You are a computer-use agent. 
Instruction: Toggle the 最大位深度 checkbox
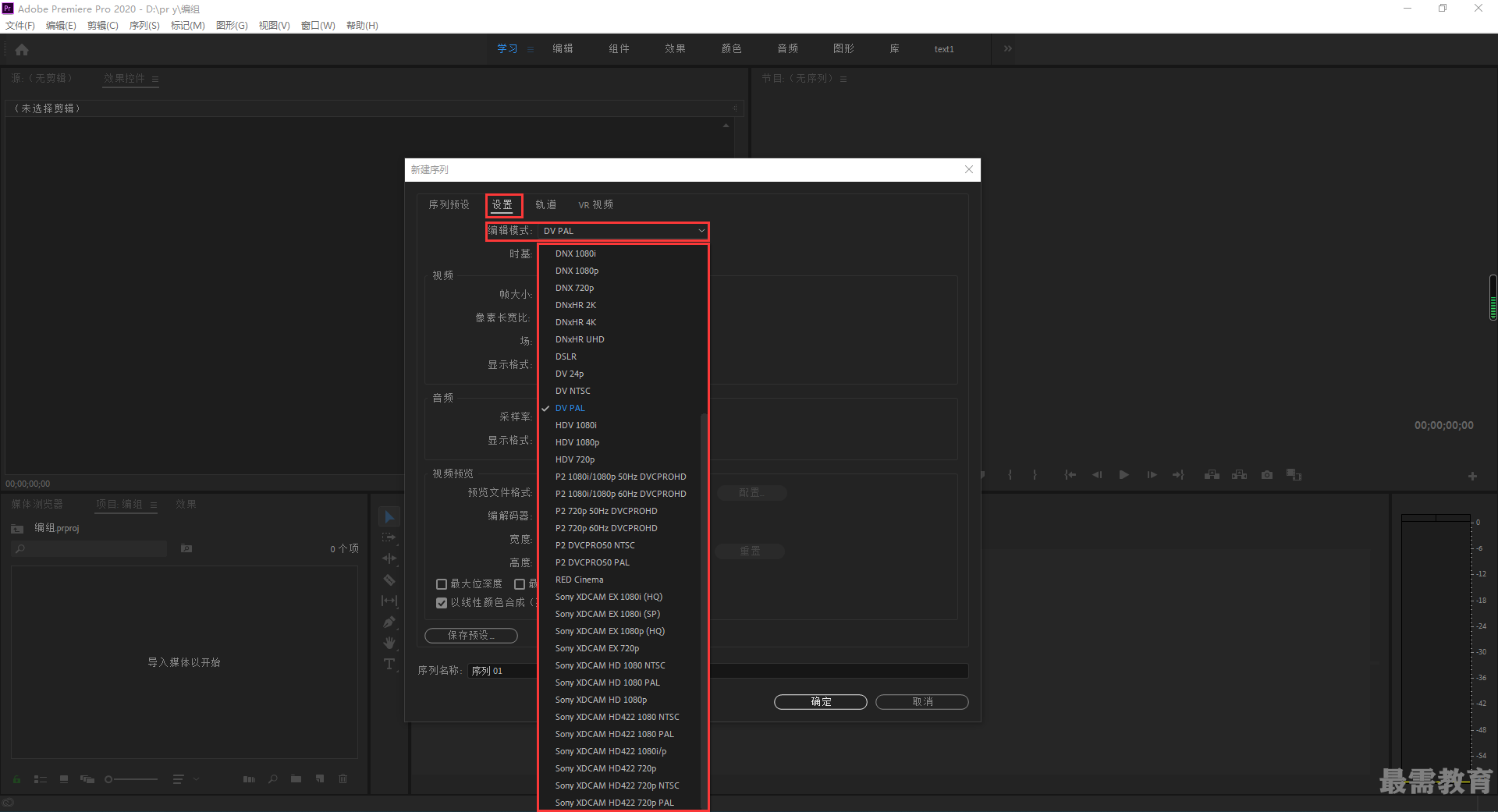point(442,584)
